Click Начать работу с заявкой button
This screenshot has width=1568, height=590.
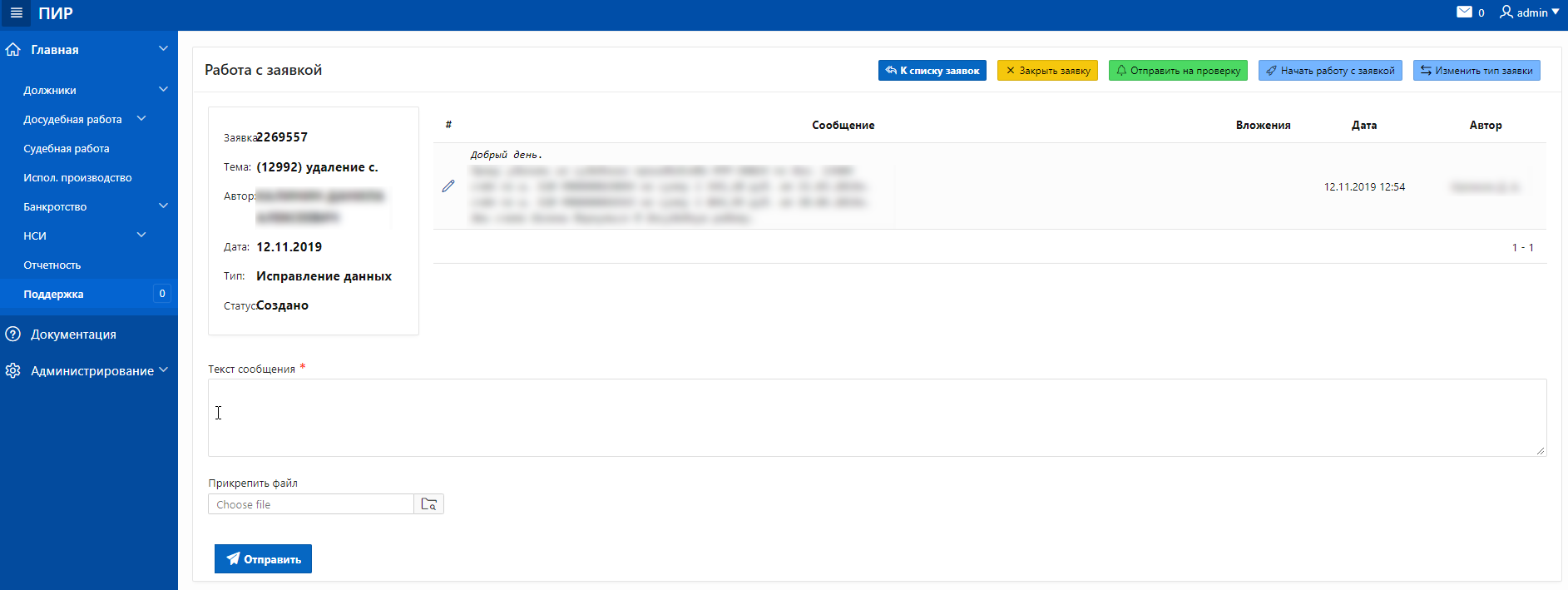point(1330,71)
